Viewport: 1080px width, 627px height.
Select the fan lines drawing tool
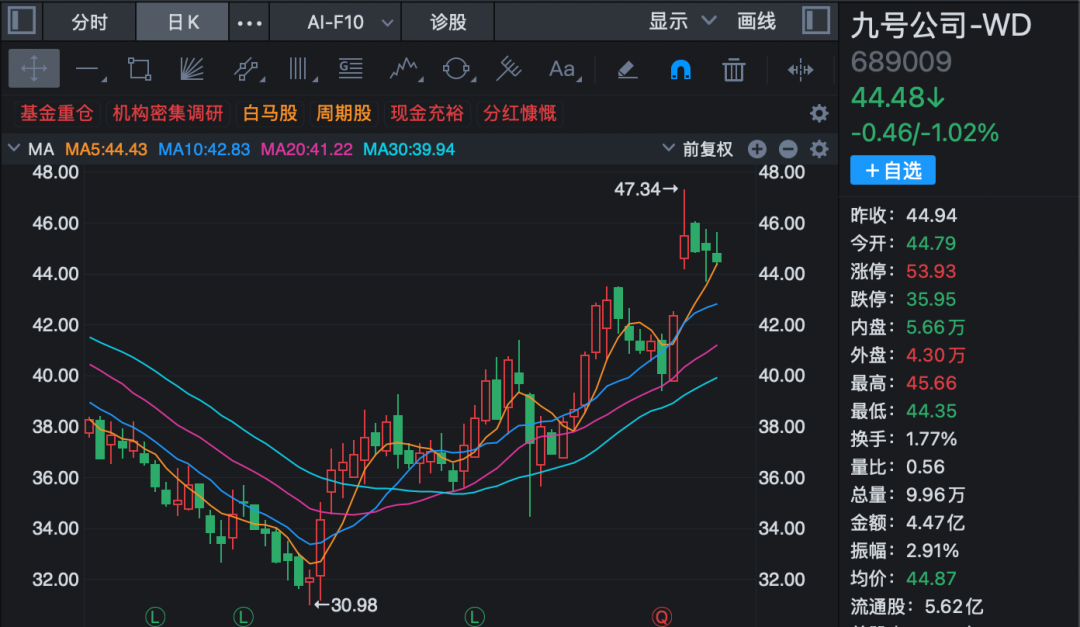191,69
